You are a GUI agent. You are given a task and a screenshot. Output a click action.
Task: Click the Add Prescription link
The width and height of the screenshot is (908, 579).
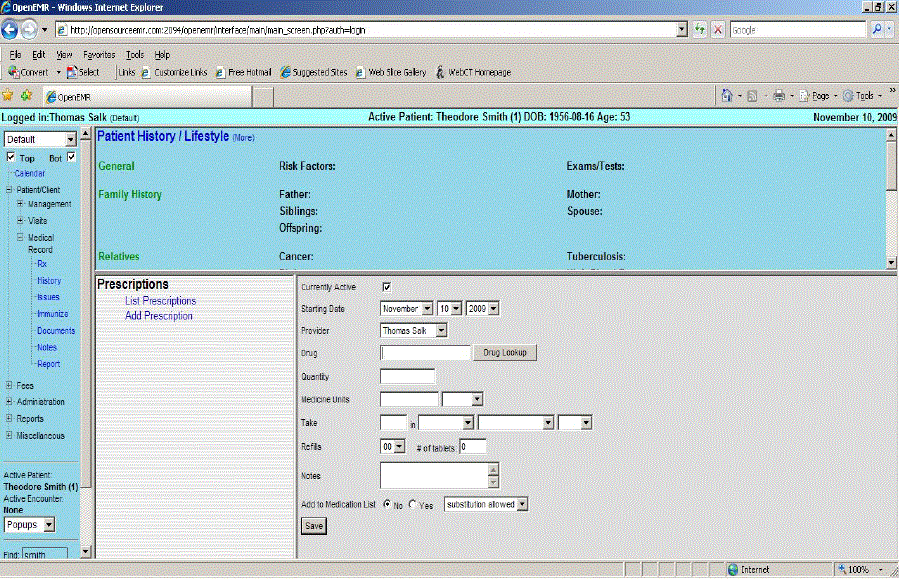(x=159, y=316)
